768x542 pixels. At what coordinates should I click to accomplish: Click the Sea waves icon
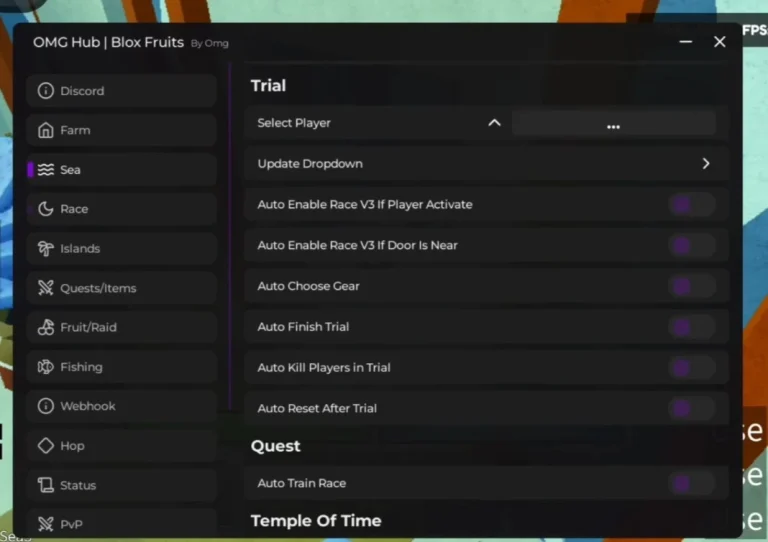(x=46, y=170)
